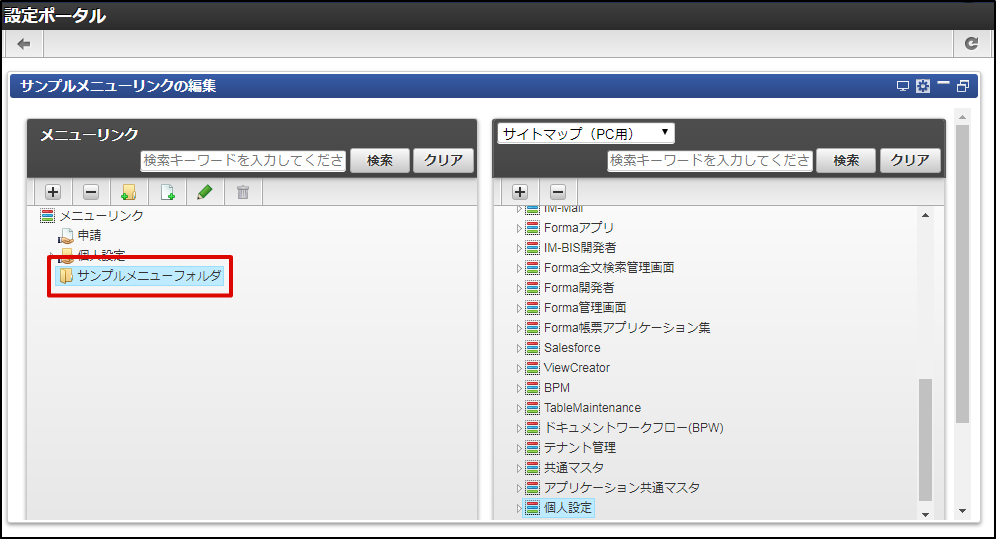Focus the sitemap search keyword field
This screenshot has width=996, height=539.
710,161
